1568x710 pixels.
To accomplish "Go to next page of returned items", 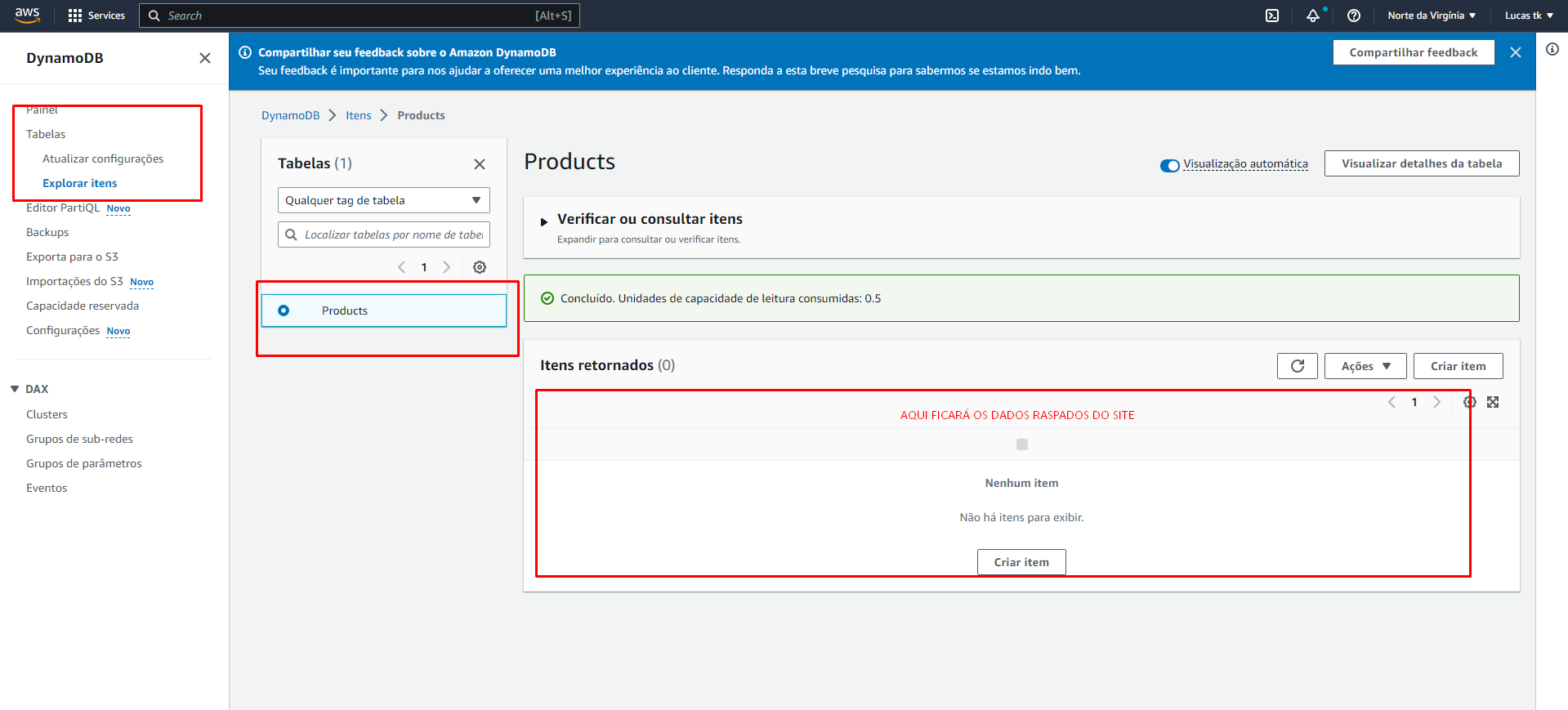I will (1436, 402).
